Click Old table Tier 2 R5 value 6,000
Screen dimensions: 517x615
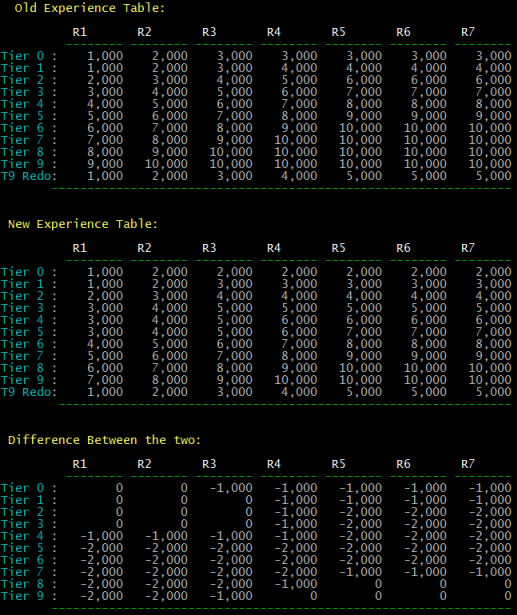click(x=364, y=80)
